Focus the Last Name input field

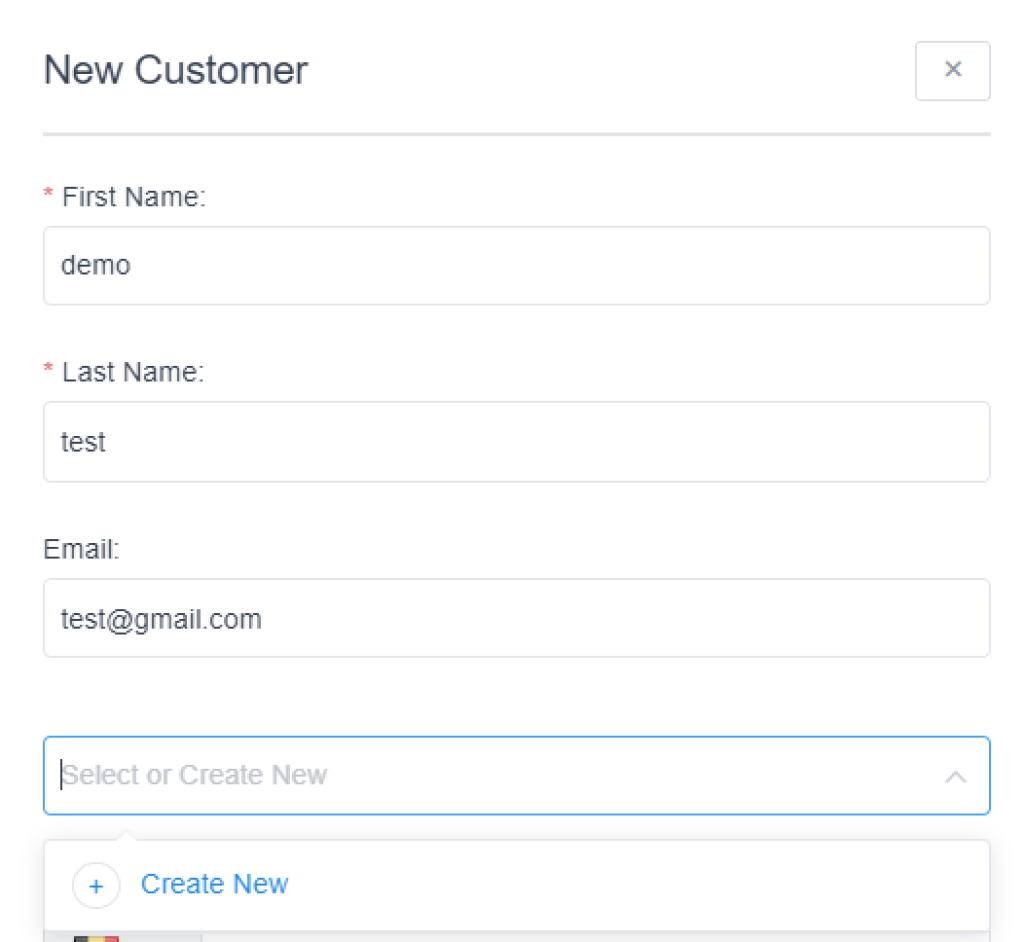point(516,442)
